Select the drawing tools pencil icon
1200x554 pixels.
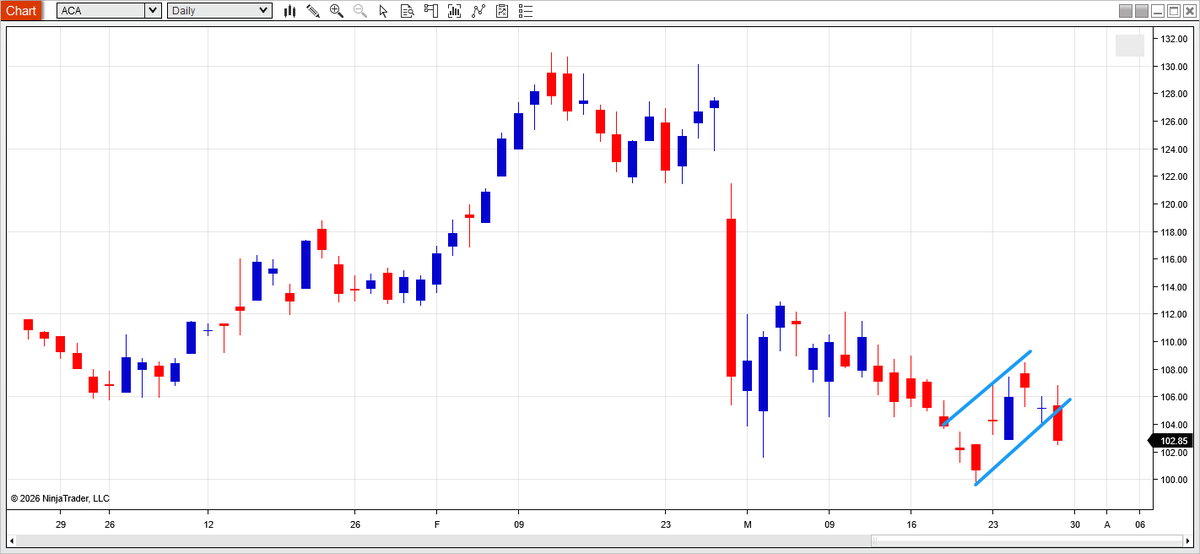313,11
